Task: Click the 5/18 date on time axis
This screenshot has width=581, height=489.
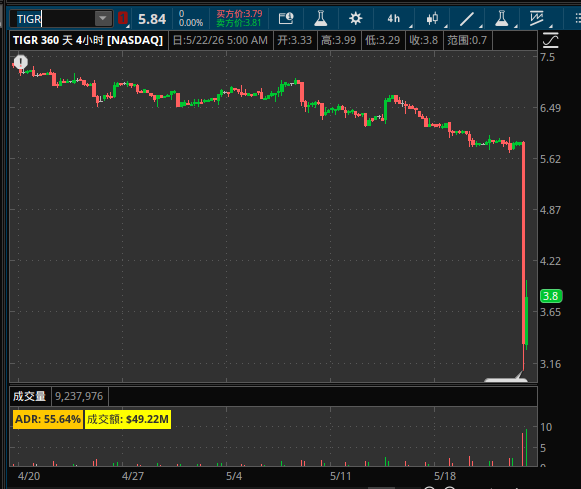Action: [445, 476]
